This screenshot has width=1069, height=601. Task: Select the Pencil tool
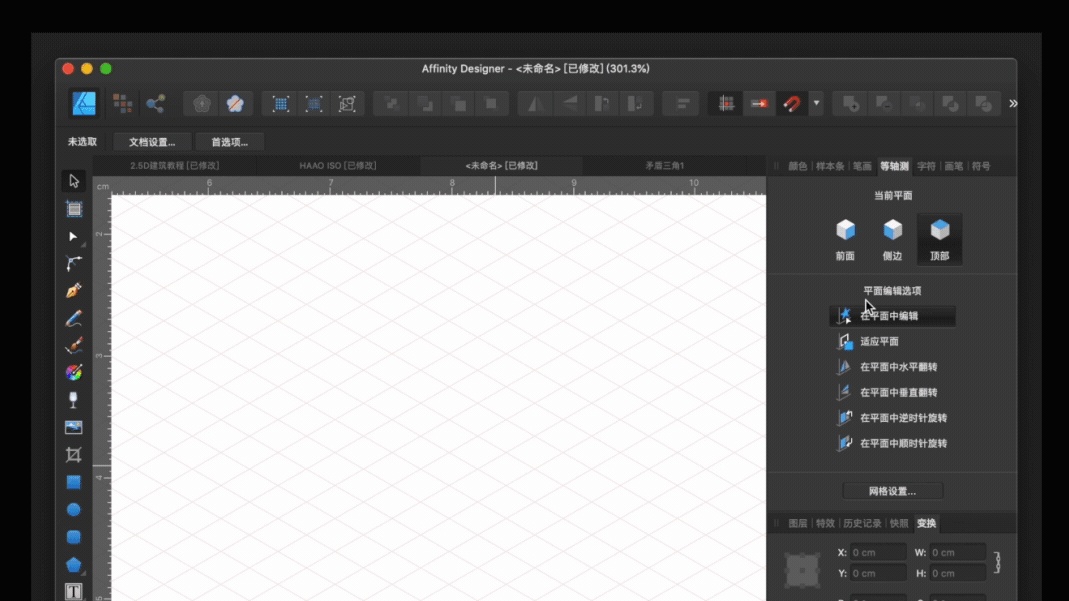[74, 318]
